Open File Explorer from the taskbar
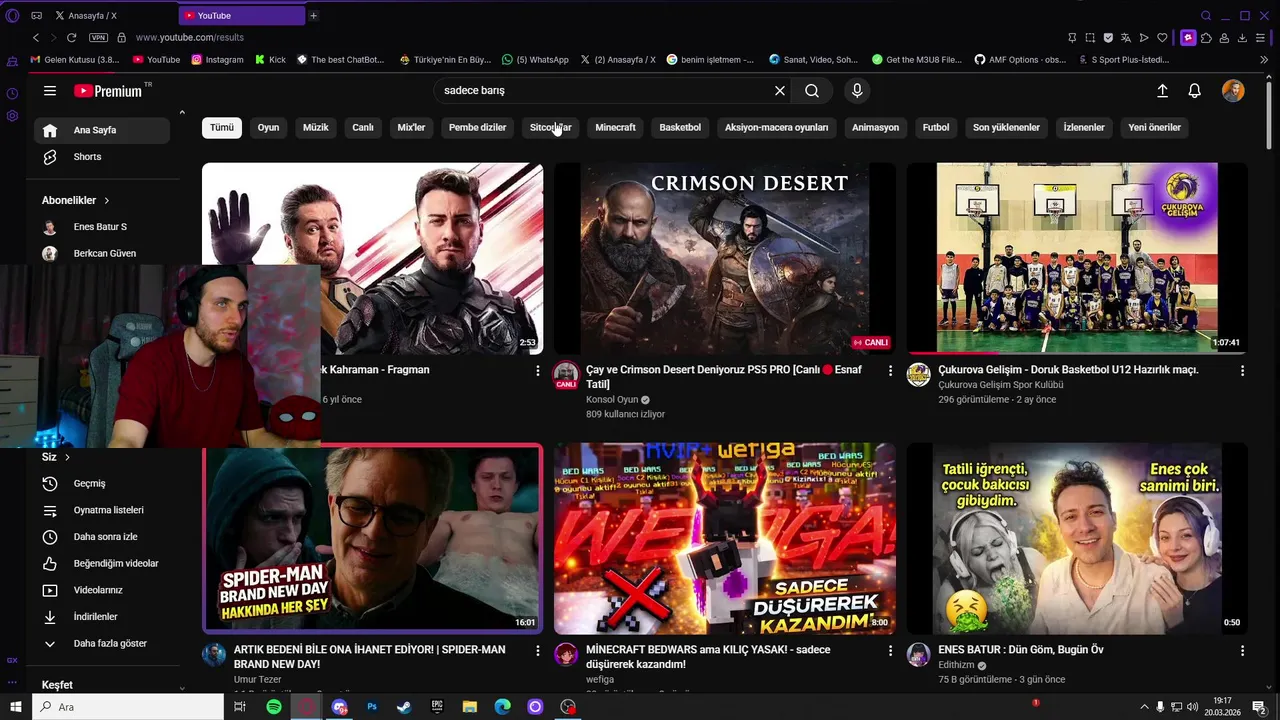The width and height of the screenshot is (1280, 720). pos(470,707)
